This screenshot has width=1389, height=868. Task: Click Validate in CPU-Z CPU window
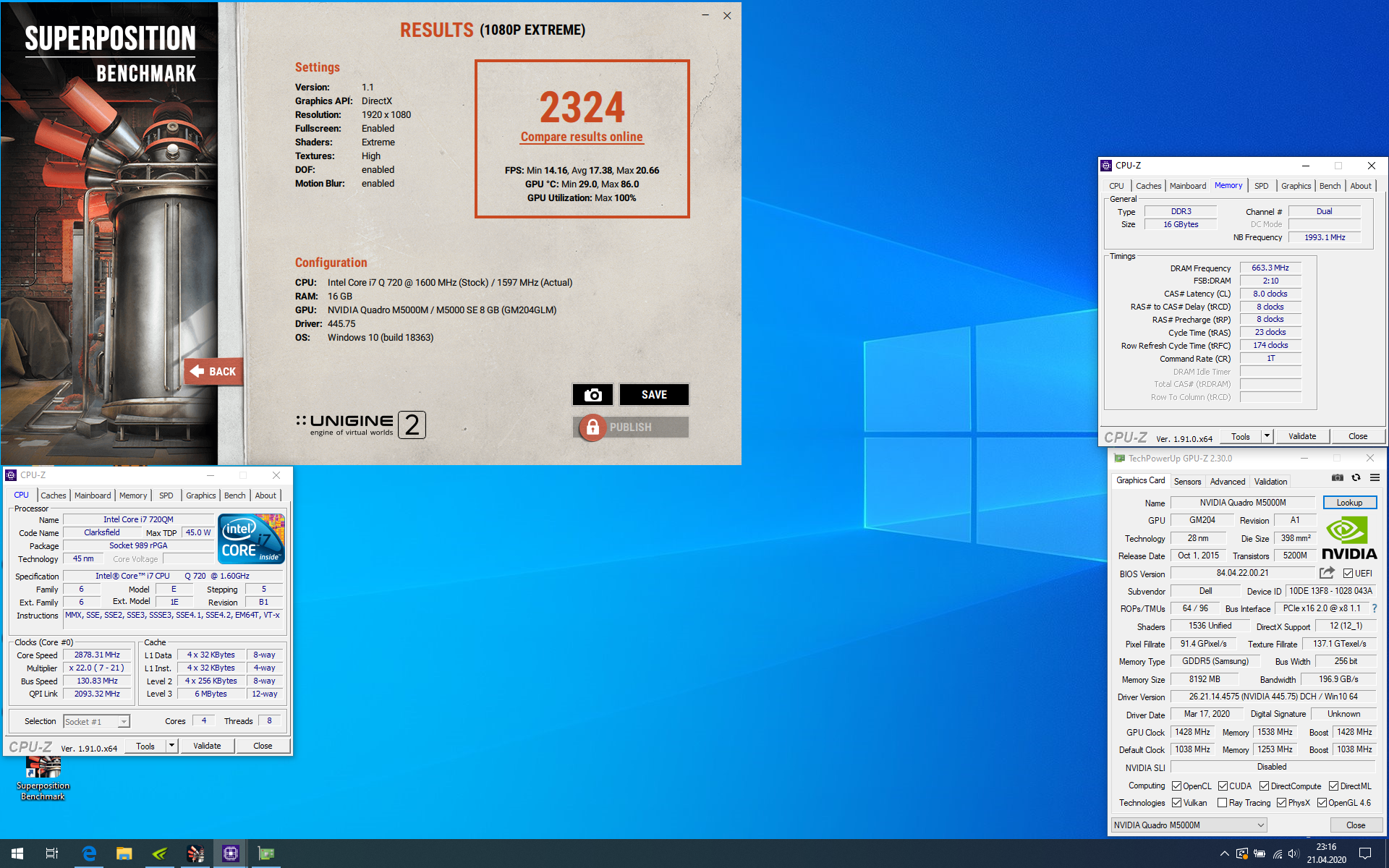(207, 746)
